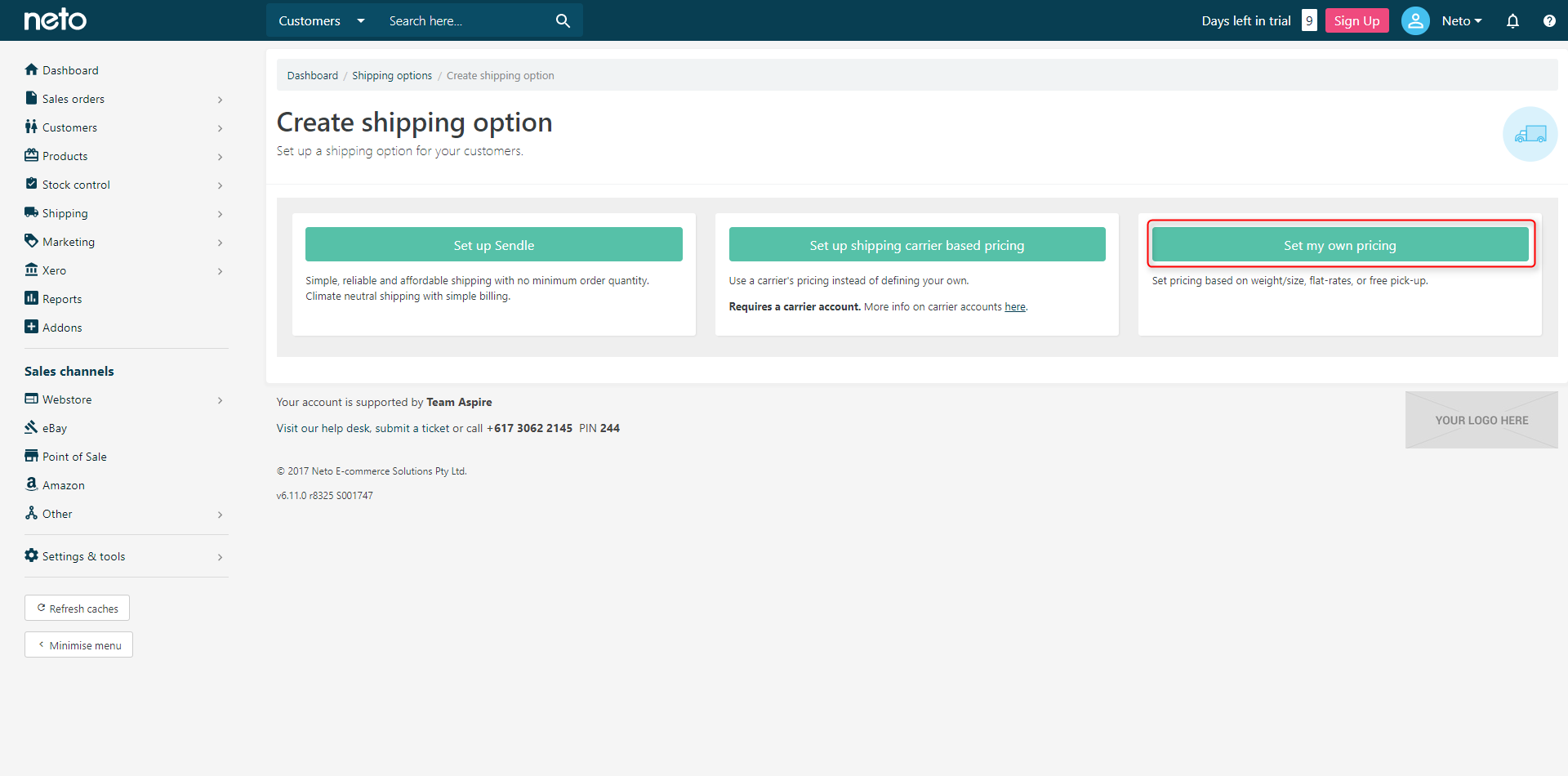Choose Set up shipping carrier based pricing
The width and height of the screenshot is (1568, 776).
[917, 244]
